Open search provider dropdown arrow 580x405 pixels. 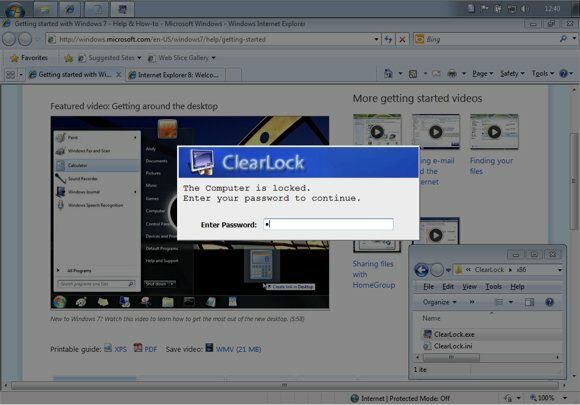(x=574, y=38)
